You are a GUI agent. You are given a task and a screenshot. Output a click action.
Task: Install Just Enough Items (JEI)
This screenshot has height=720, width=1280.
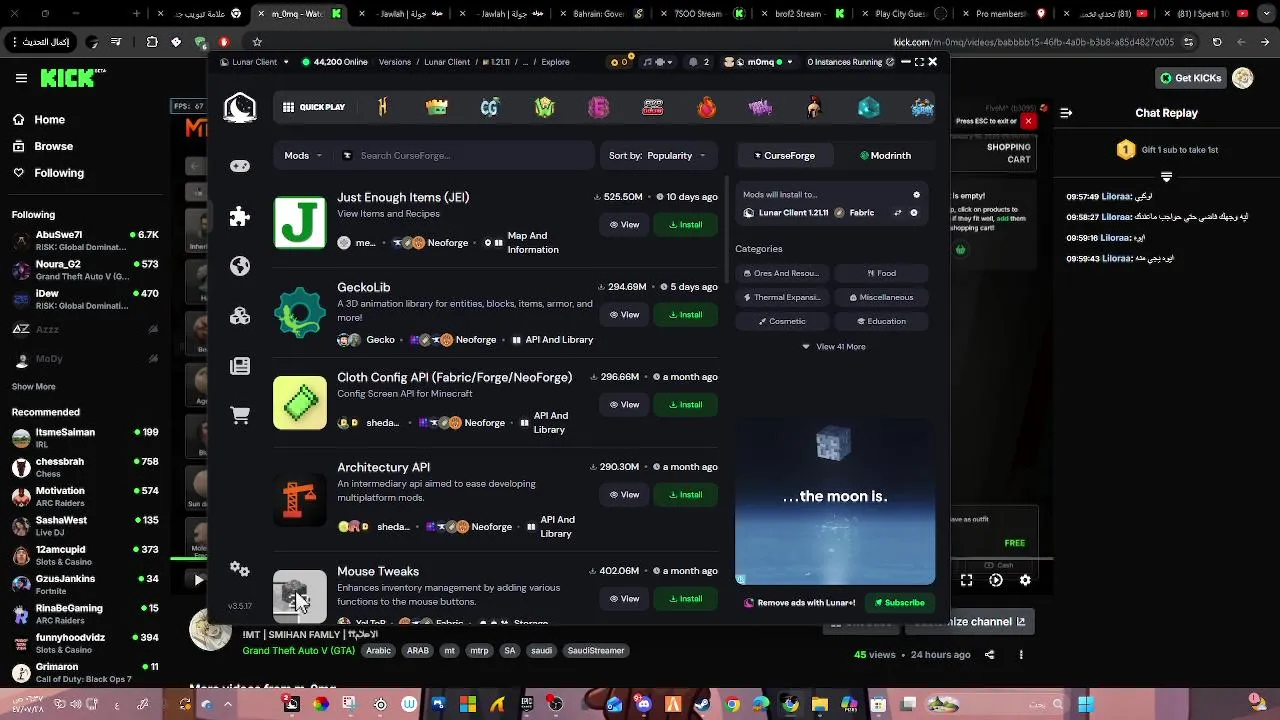point(685,224)
